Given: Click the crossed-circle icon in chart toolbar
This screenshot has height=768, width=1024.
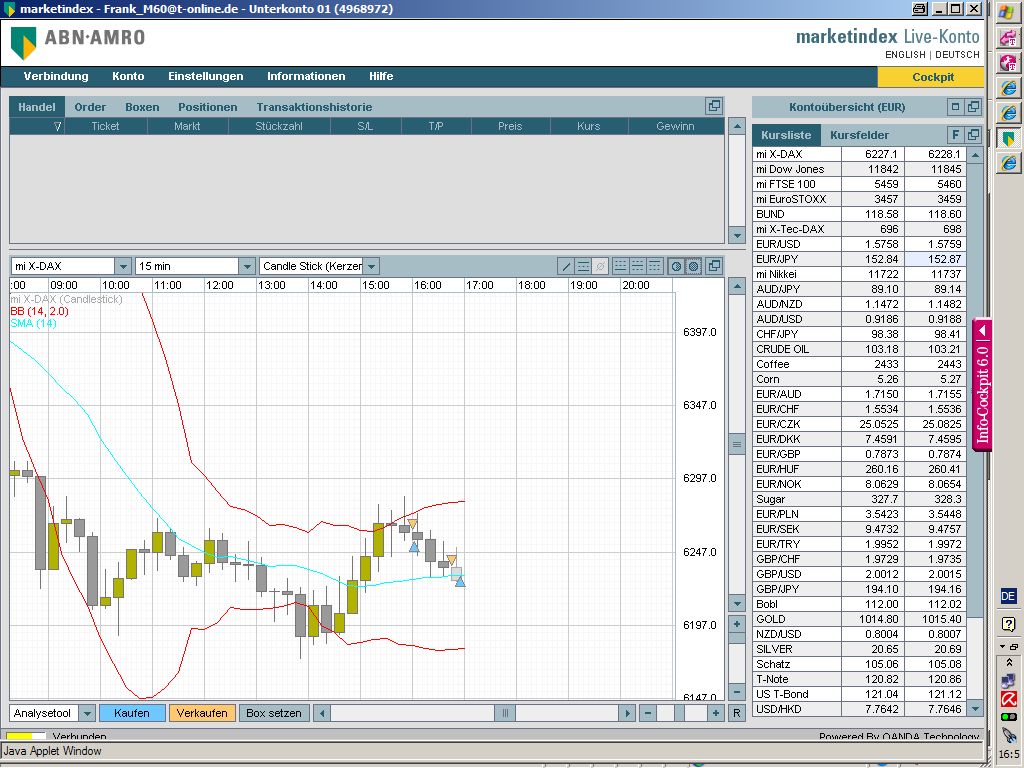Looking at the screenshot, I should [600, 266].
